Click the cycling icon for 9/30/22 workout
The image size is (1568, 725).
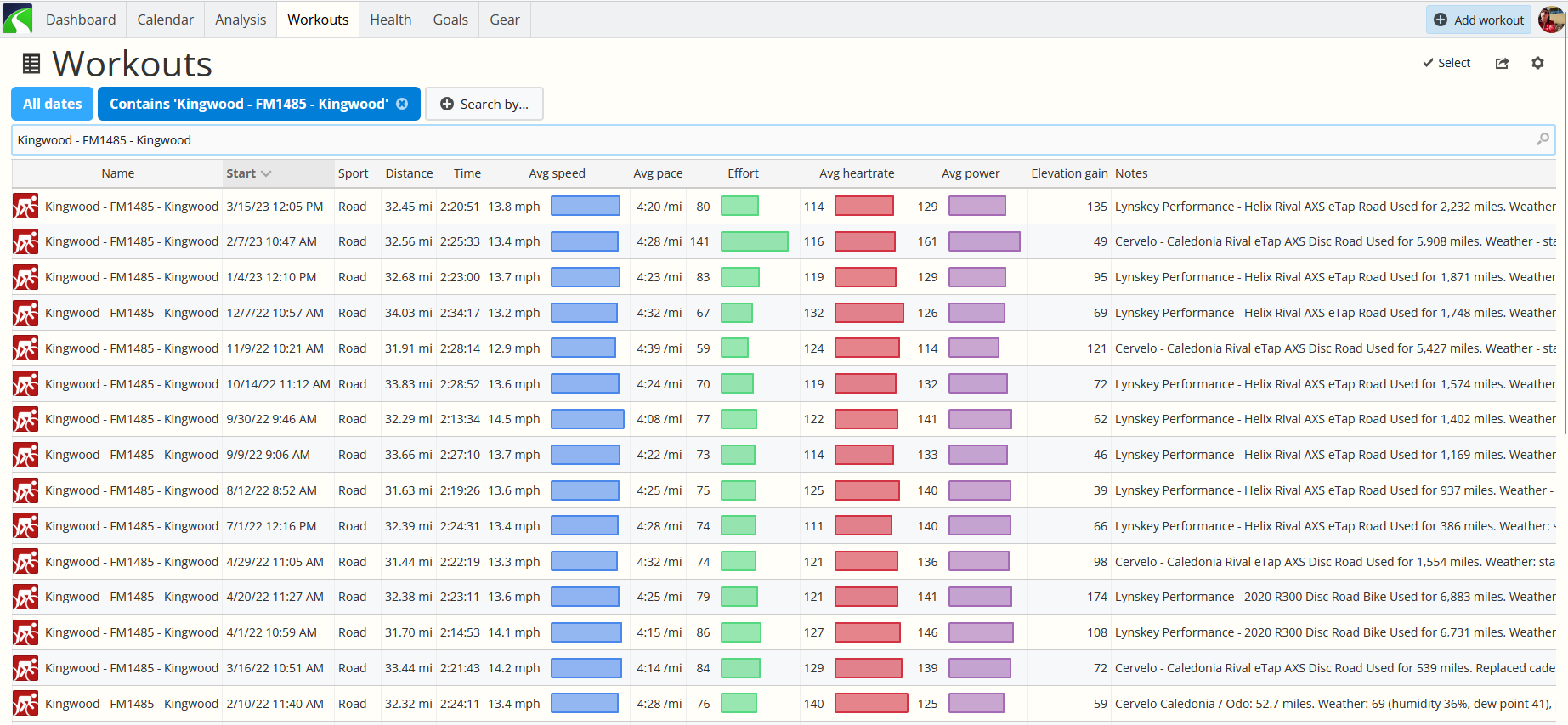coord(25,419)
